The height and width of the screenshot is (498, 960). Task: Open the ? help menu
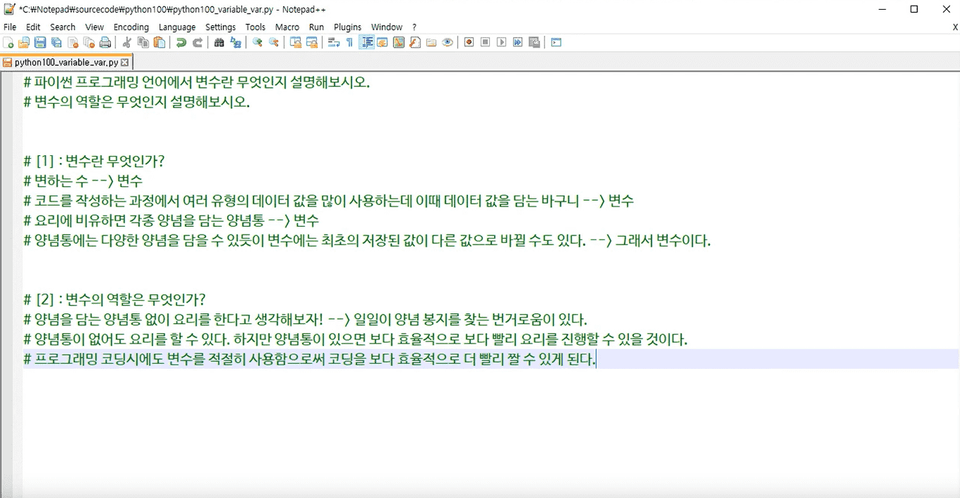click(414, 27)
